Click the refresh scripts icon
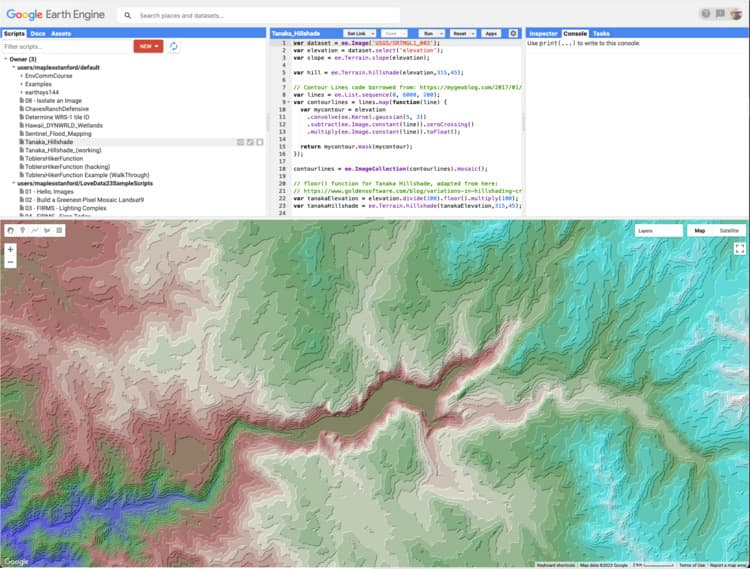750x569 pixels. pos(174,46)
